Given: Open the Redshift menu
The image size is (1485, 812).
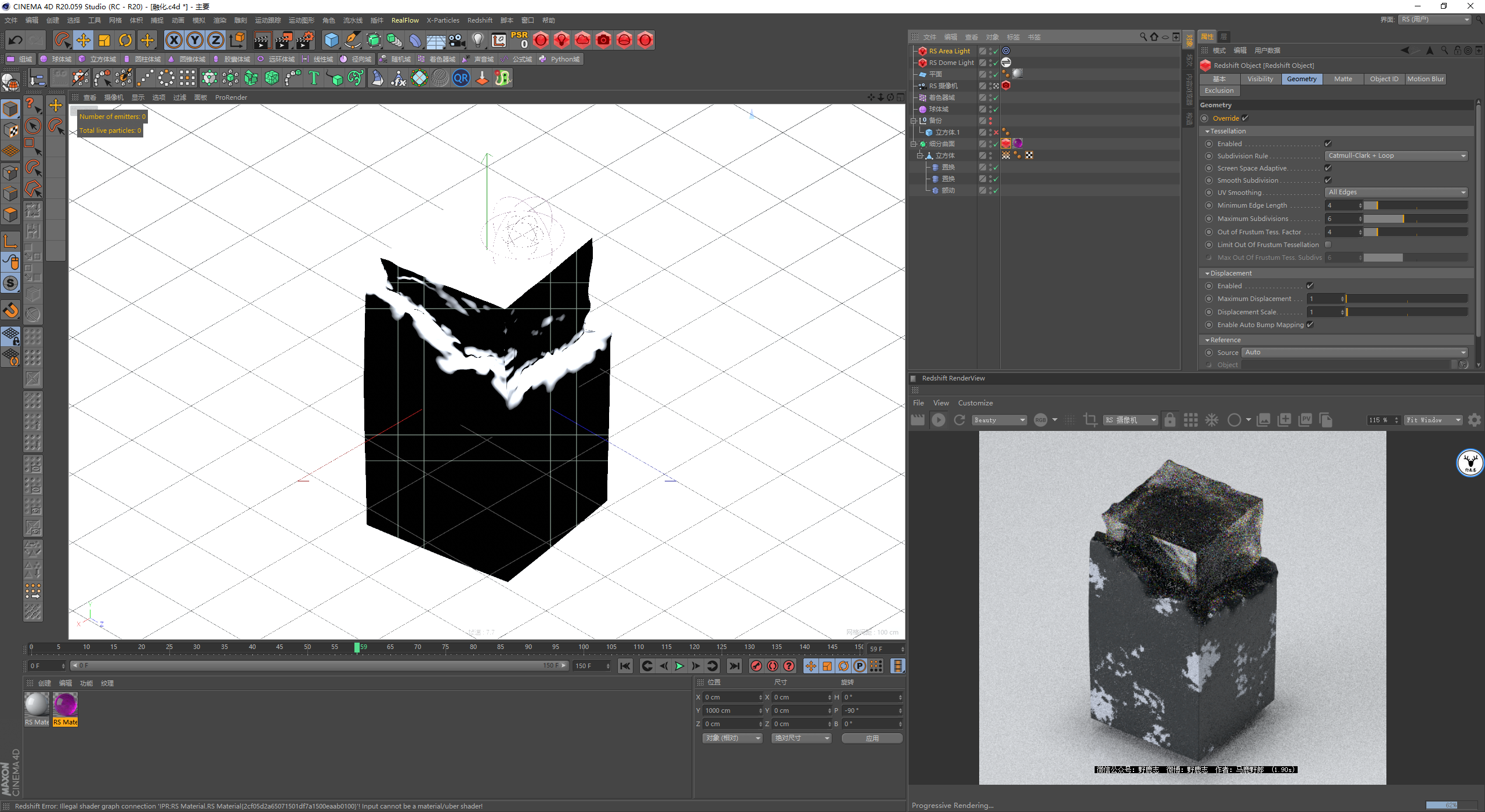Looking at the screenshot, I should tap(479, 20).
